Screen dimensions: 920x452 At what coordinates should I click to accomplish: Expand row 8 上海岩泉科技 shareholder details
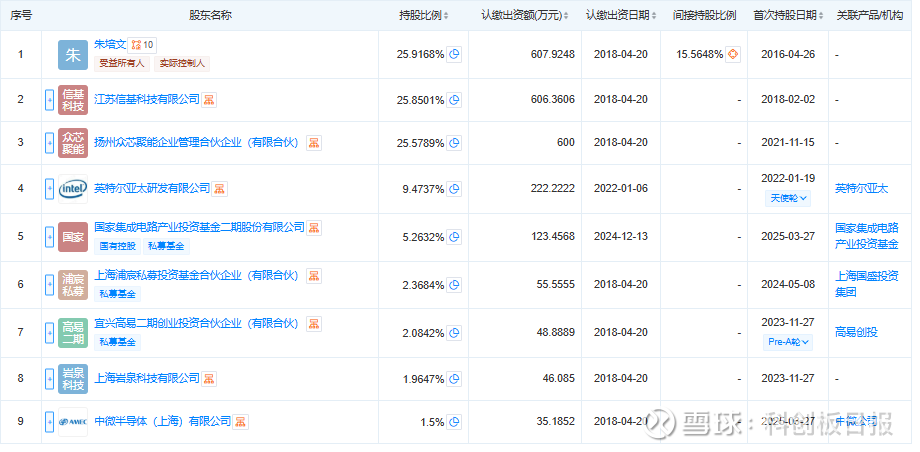[x=50, y=379]
